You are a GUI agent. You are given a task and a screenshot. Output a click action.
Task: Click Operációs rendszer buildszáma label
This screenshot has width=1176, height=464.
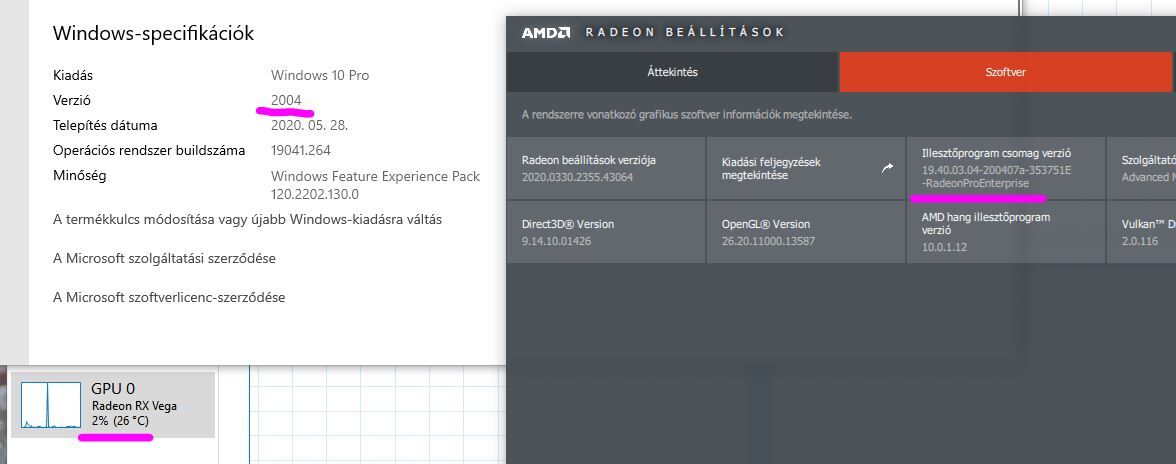148,150
